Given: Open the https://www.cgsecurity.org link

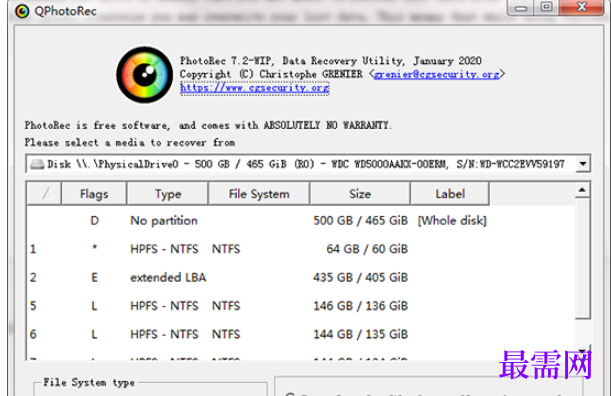Looking at the screenshot, I should click(255, 88).
